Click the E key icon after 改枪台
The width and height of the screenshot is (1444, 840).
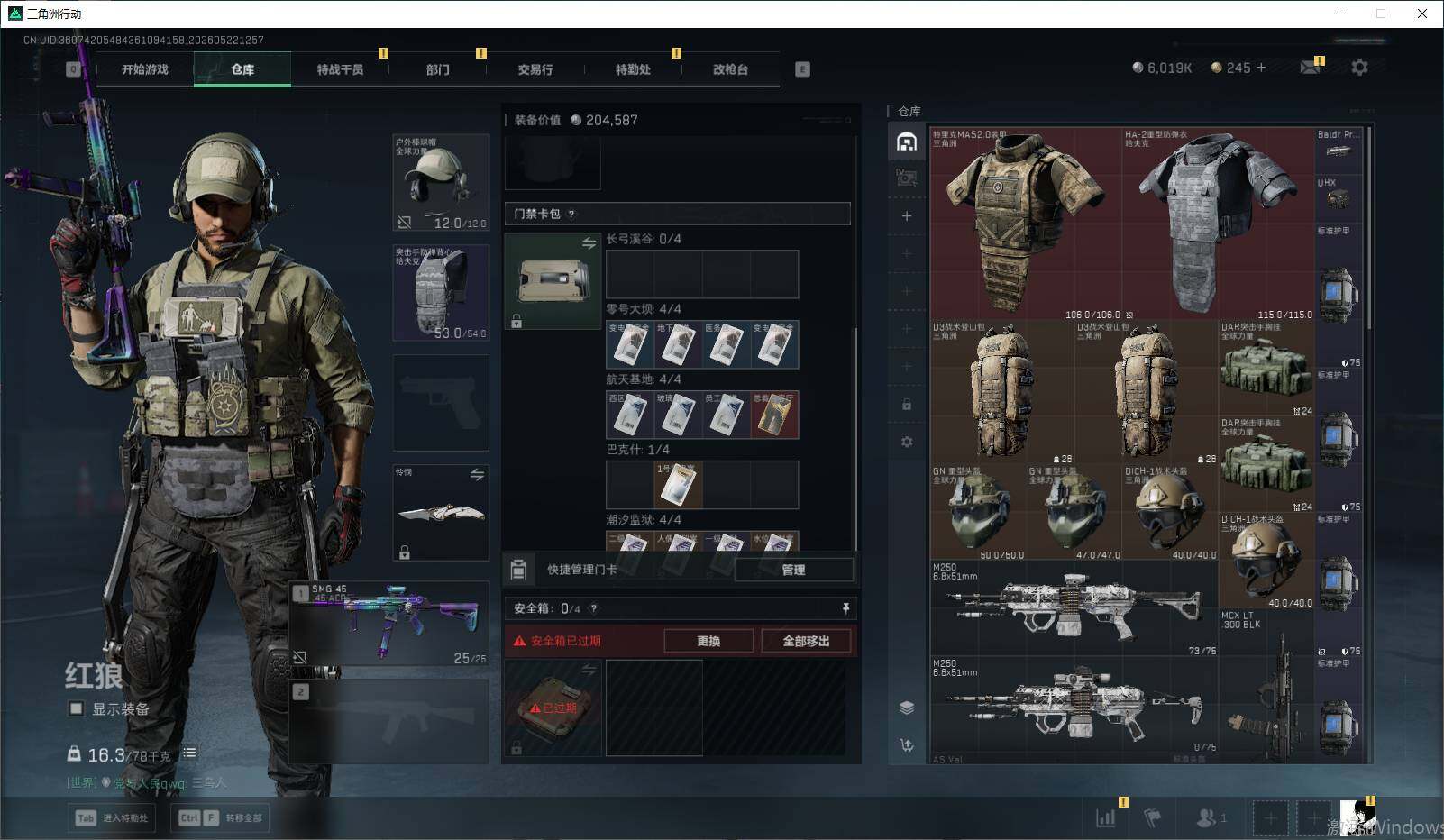tap(802, 69)
